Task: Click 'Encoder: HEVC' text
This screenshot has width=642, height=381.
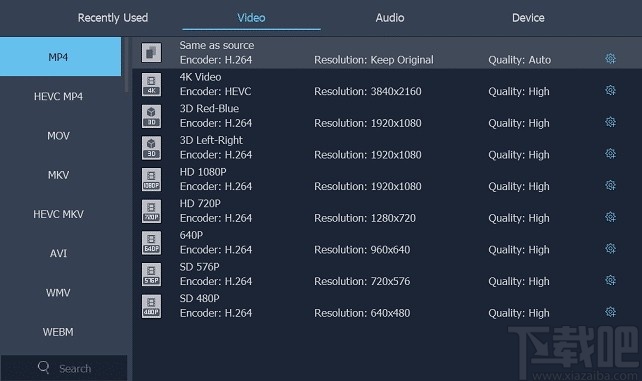Action: coord(215,91)
